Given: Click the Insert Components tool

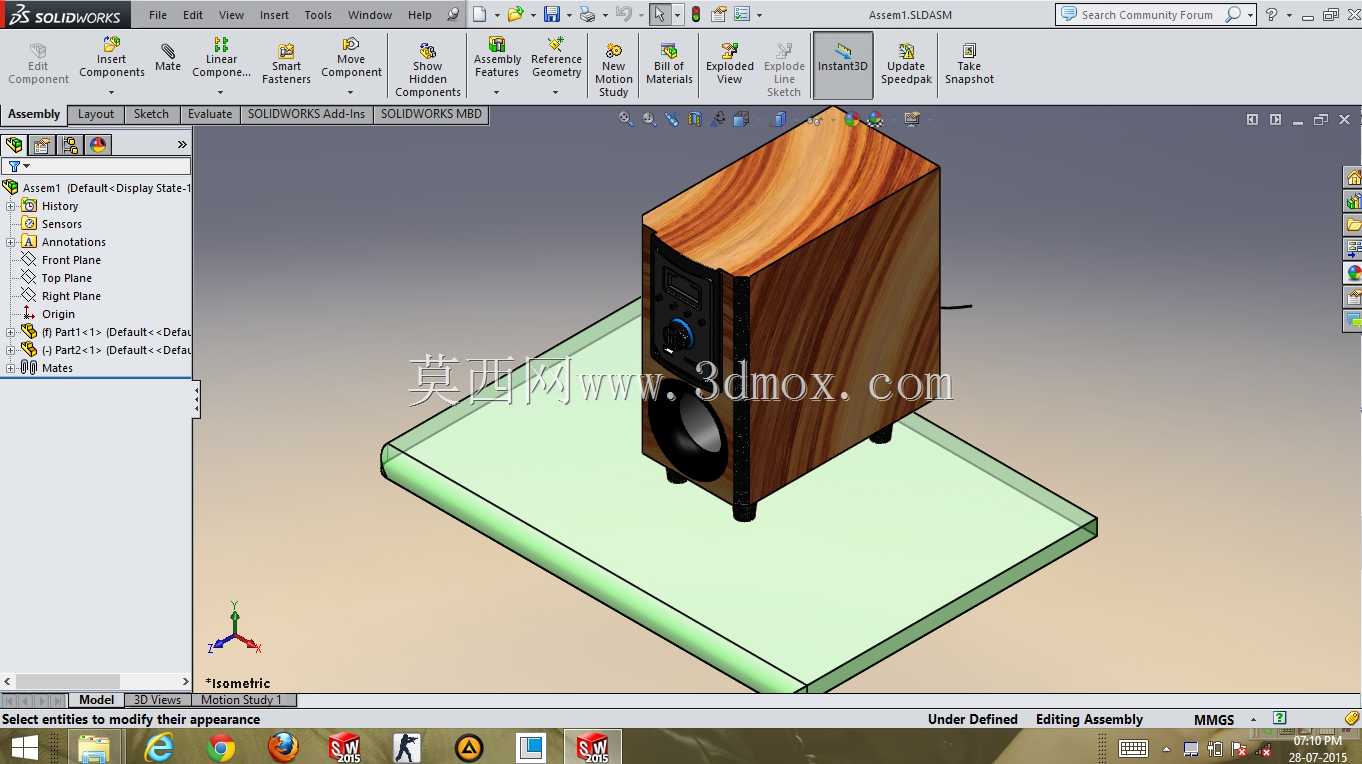Looking at the screenshot, I should tap(112, 58).
